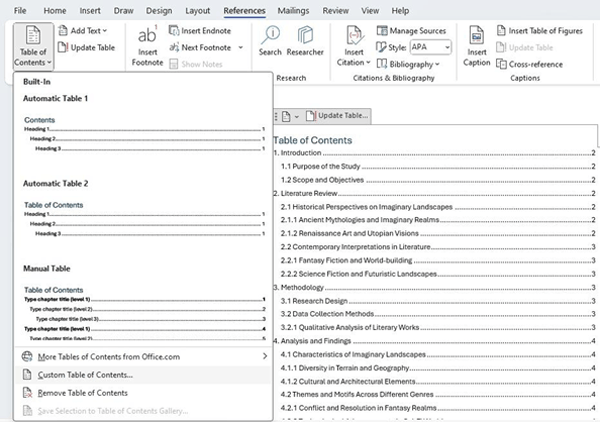Grab the floating Table of Contents tab handle
Viewport: 600px width, 422px height.
click(276, 116)
